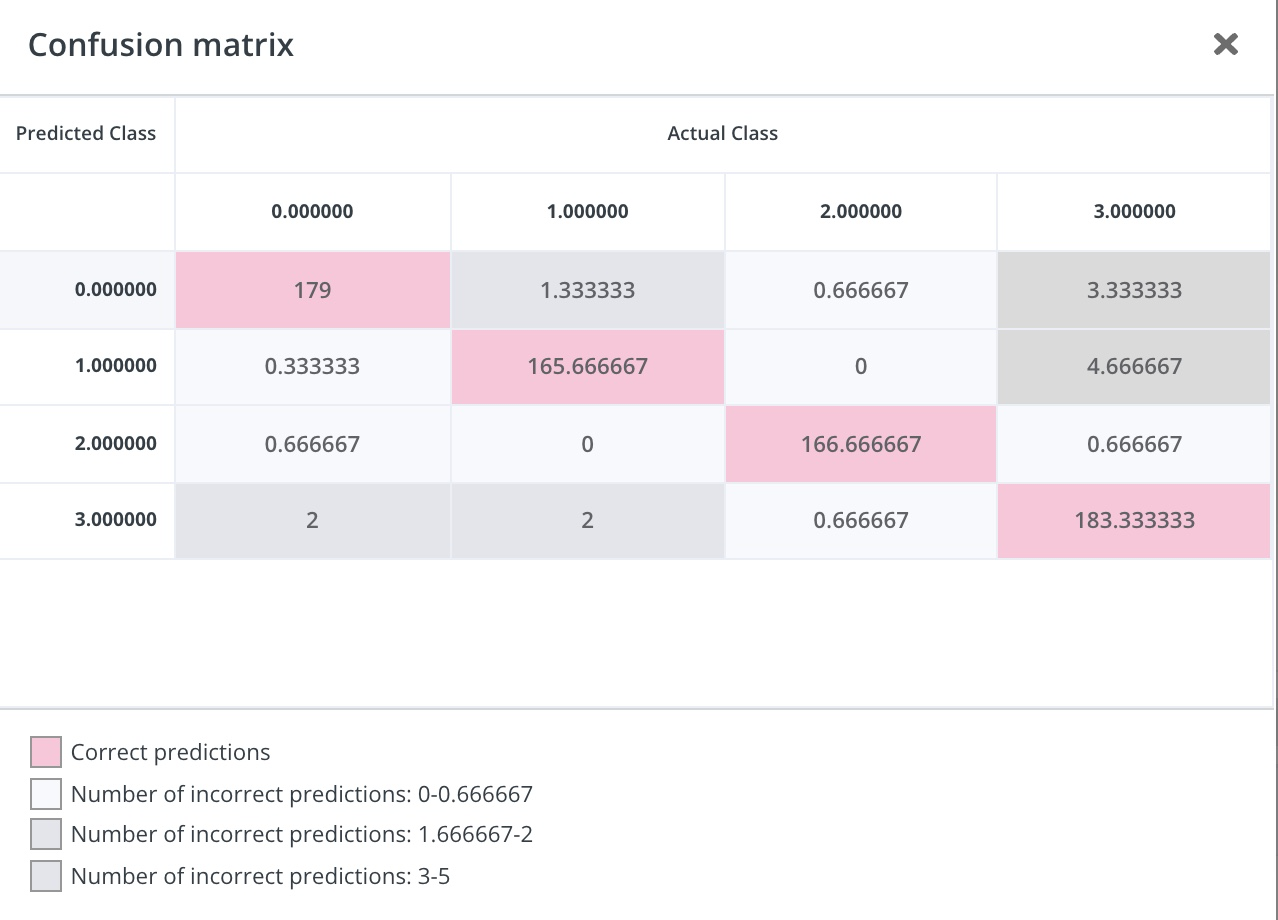
Task: Click the Confusion matrix title
Action: tap(161, 44)
